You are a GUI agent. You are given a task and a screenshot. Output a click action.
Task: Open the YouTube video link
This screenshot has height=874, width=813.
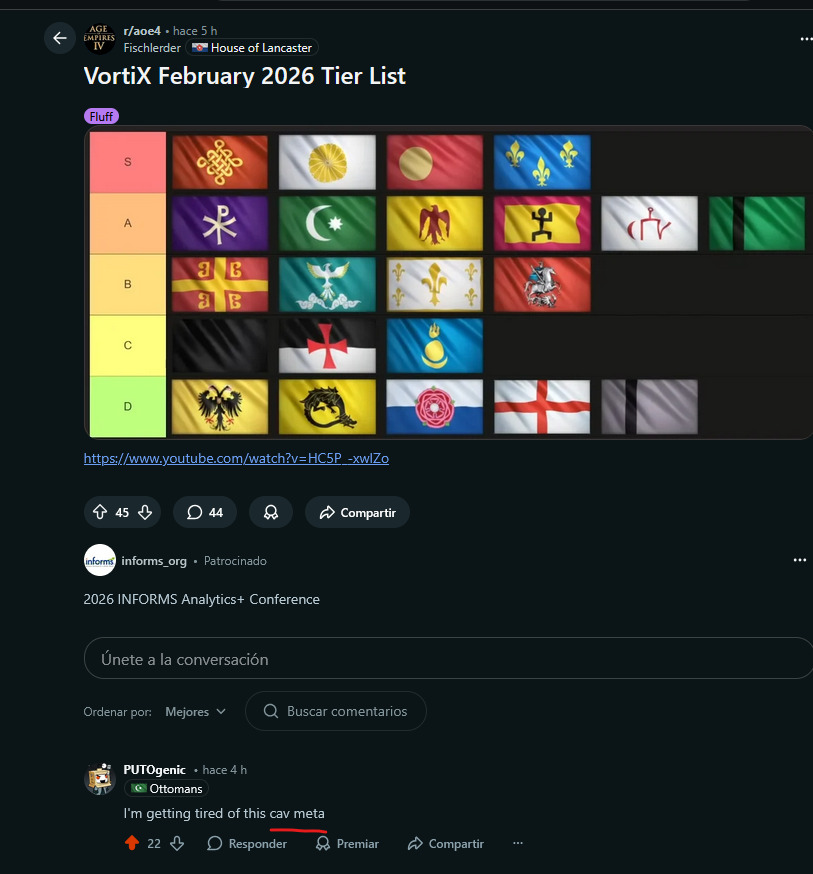click(236, 458)
